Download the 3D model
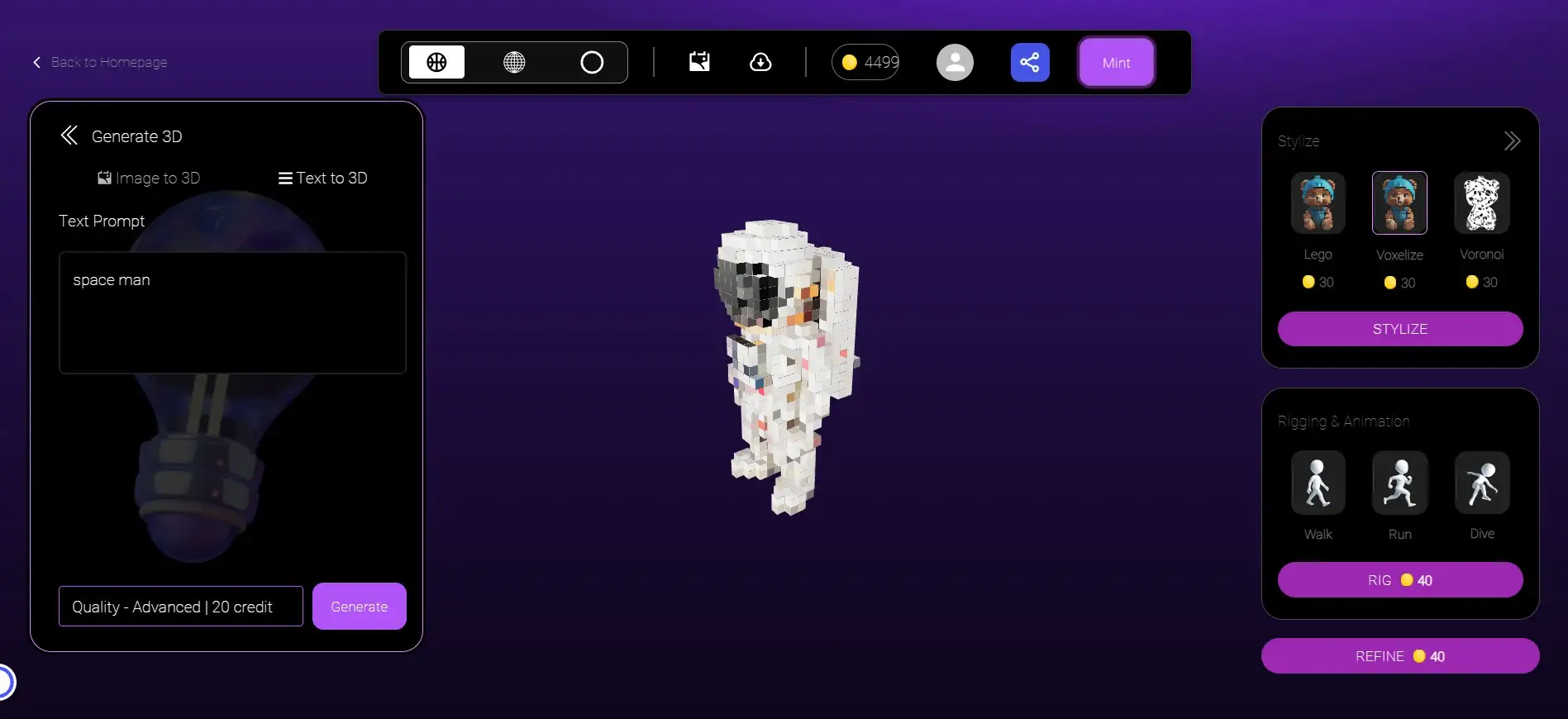 [760, 62]
